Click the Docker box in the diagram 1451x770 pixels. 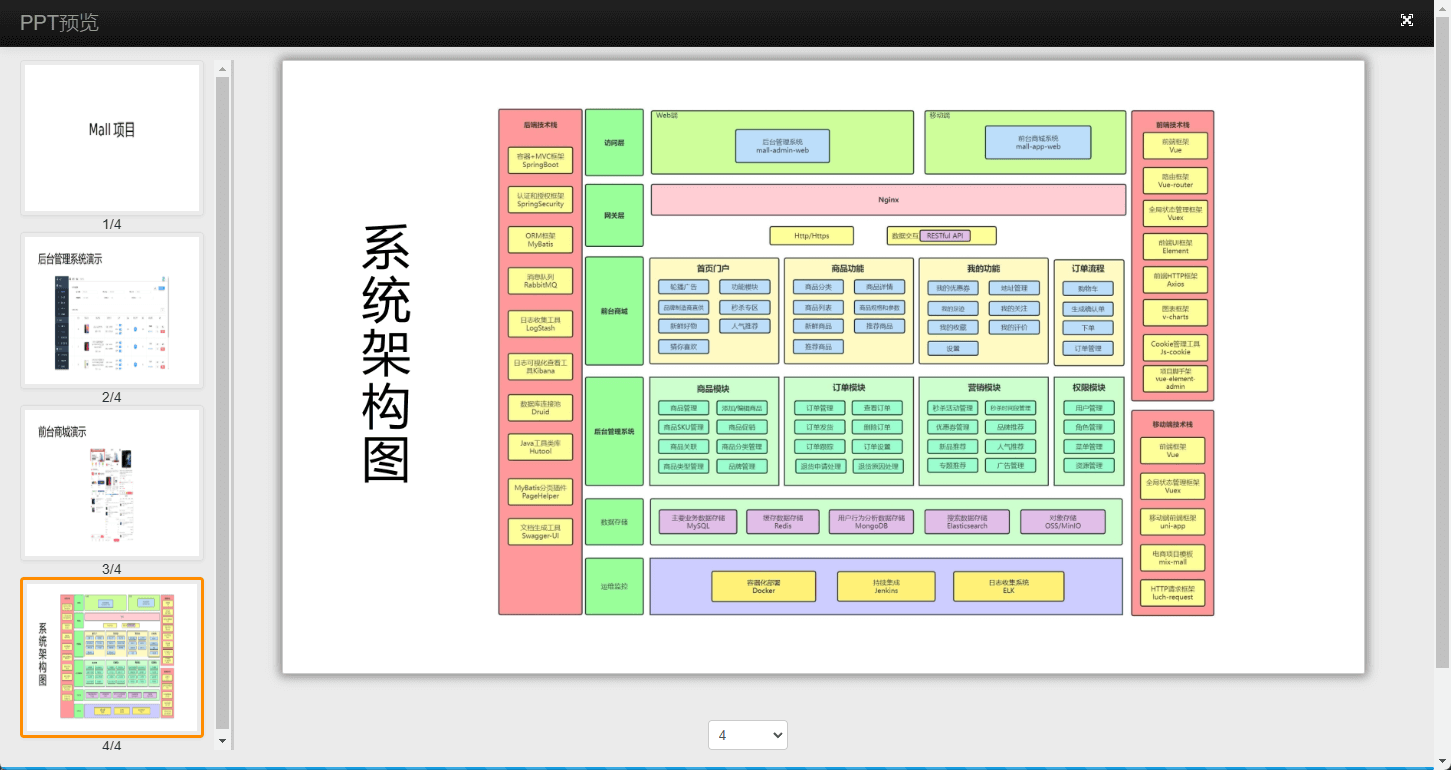763,586
